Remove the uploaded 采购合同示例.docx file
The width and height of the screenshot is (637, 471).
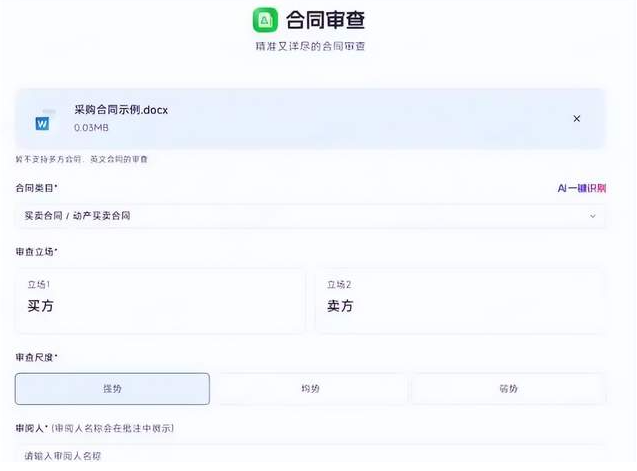click(577, 119)
